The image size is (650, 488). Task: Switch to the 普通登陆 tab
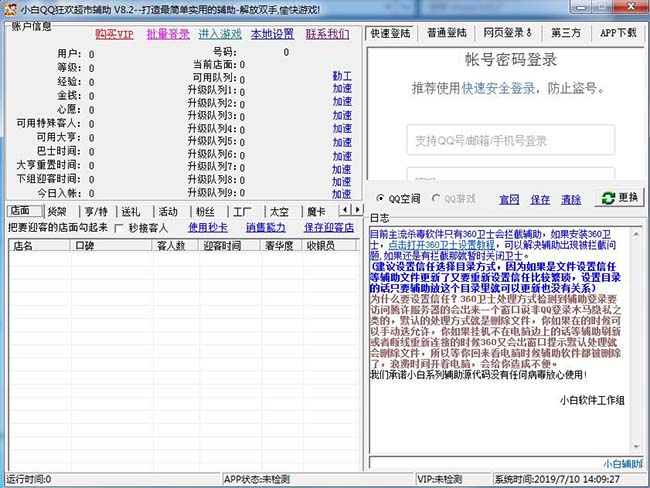[x=446, y=33]
